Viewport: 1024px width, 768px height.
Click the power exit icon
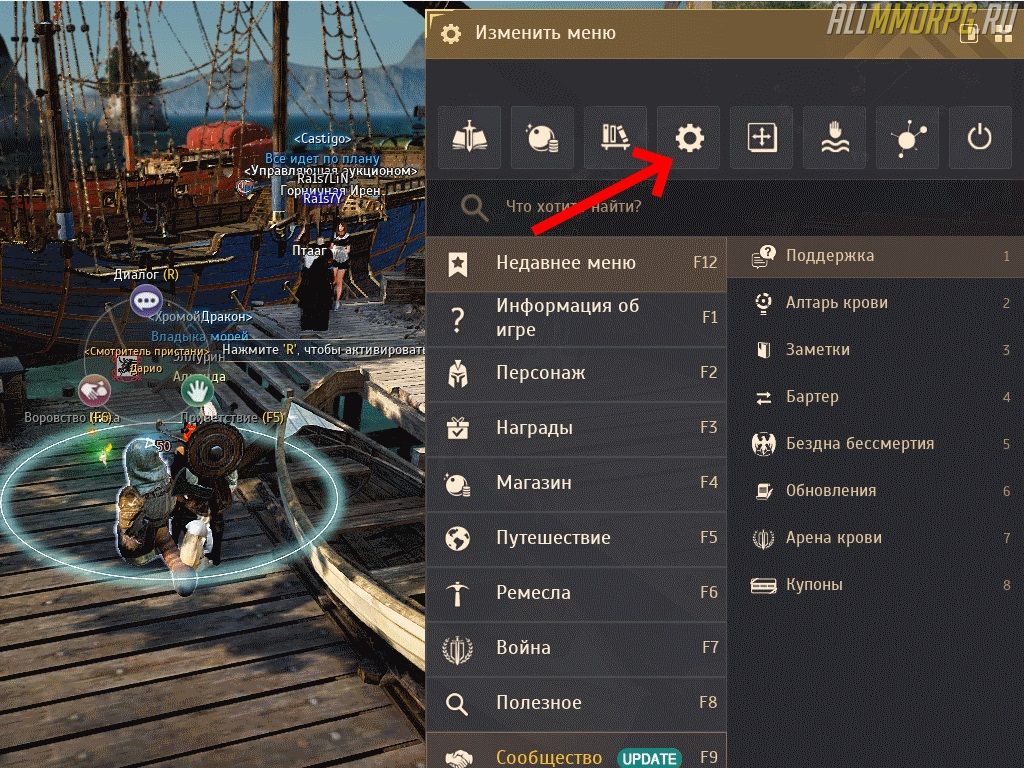980,138
